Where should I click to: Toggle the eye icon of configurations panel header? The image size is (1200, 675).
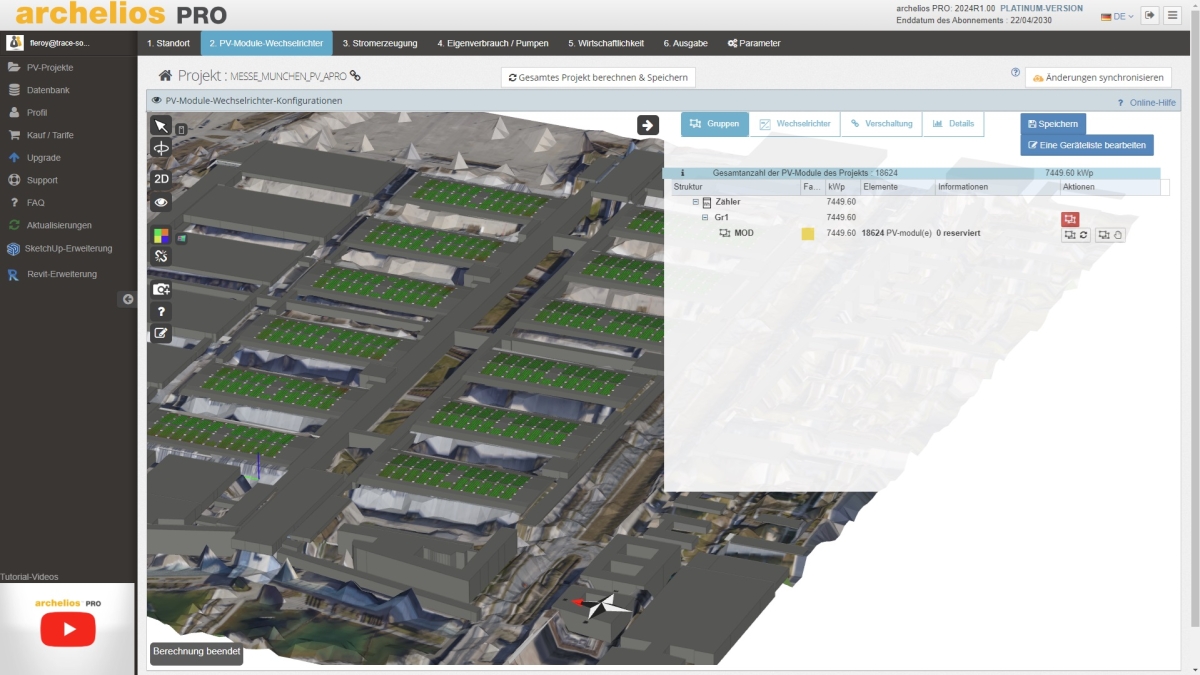coord(157,100)
